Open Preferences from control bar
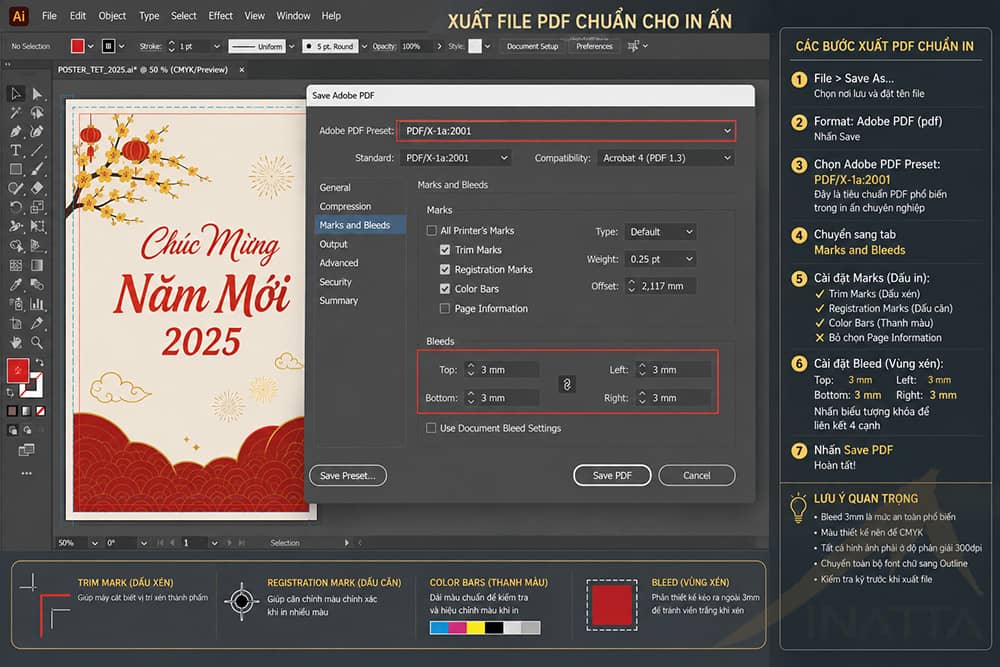This screenshot has width=1000, height=667. point(594,46)
